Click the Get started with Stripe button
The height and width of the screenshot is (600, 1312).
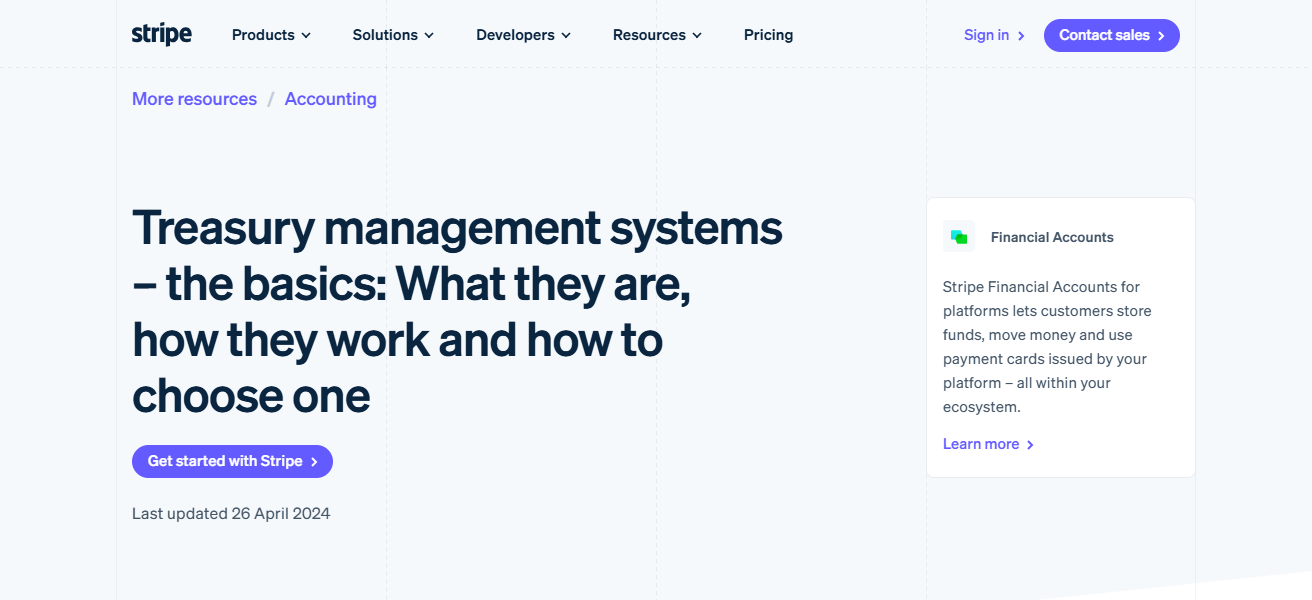232,461
